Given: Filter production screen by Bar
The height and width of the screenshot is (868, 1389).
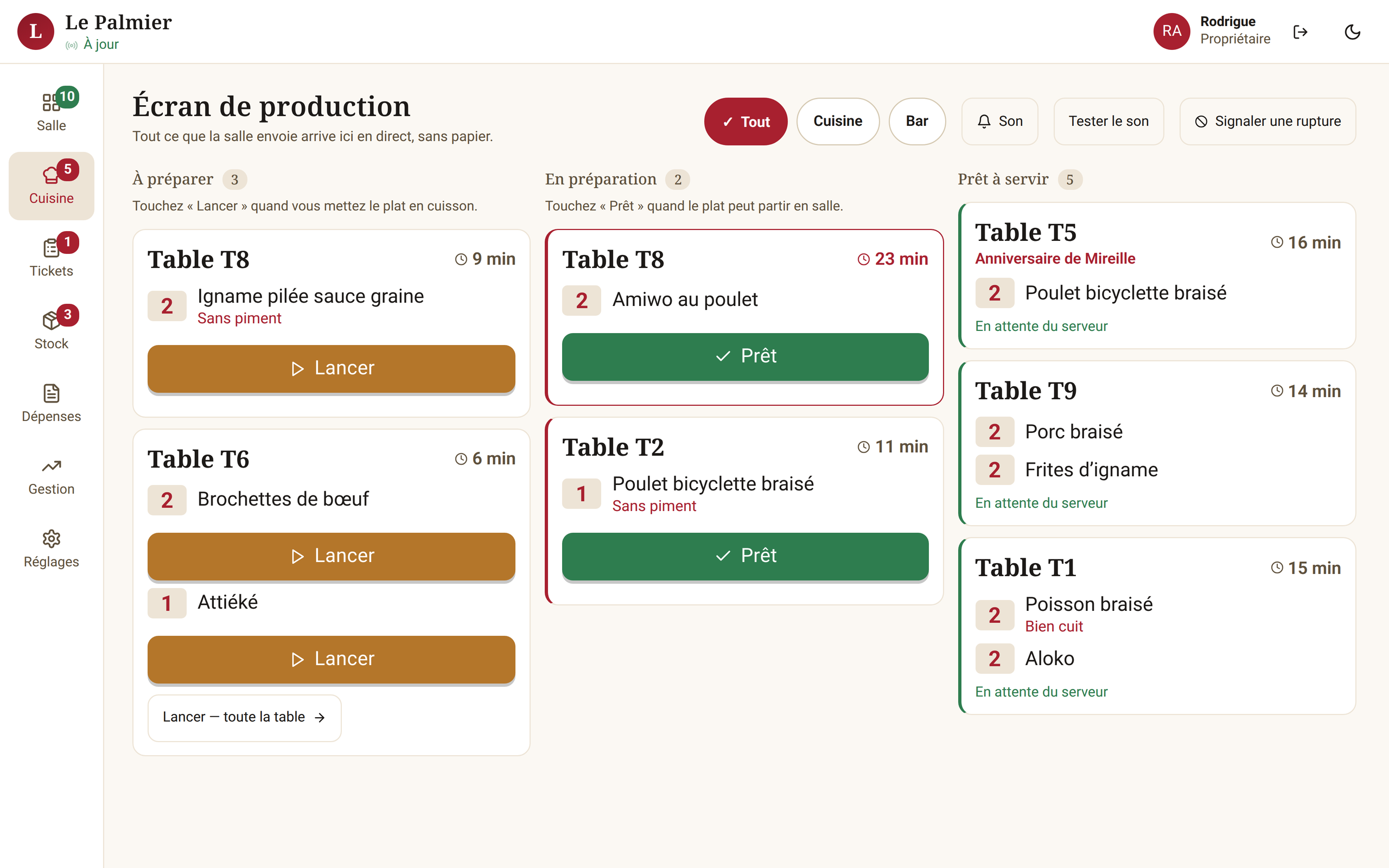Looking at the screenshot, I should point(916,121).
